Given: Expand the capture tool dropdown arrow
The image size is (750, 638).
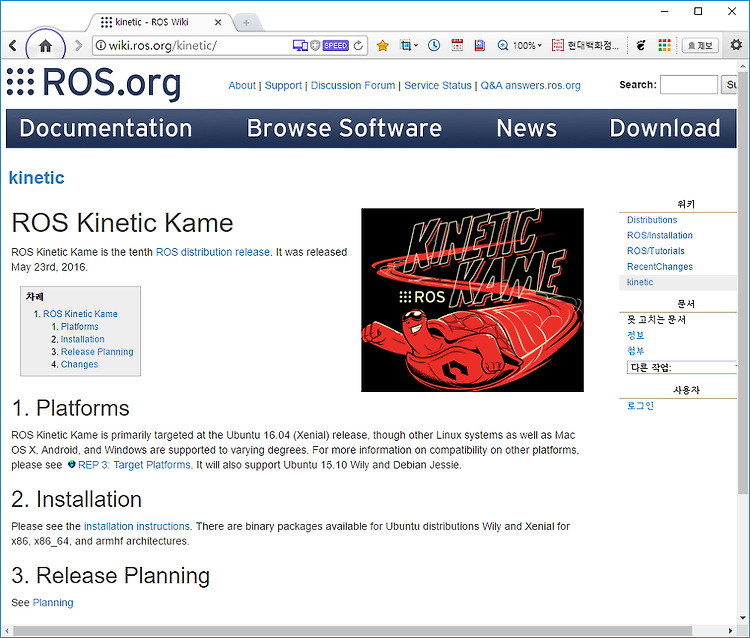Looking at the screenshot, I should (x=416, y=45).
